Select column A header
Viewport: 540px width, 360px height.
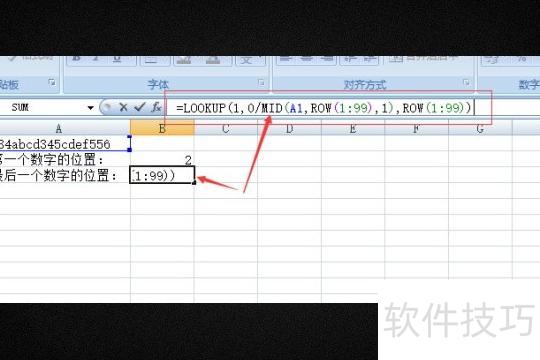(65, 129)
